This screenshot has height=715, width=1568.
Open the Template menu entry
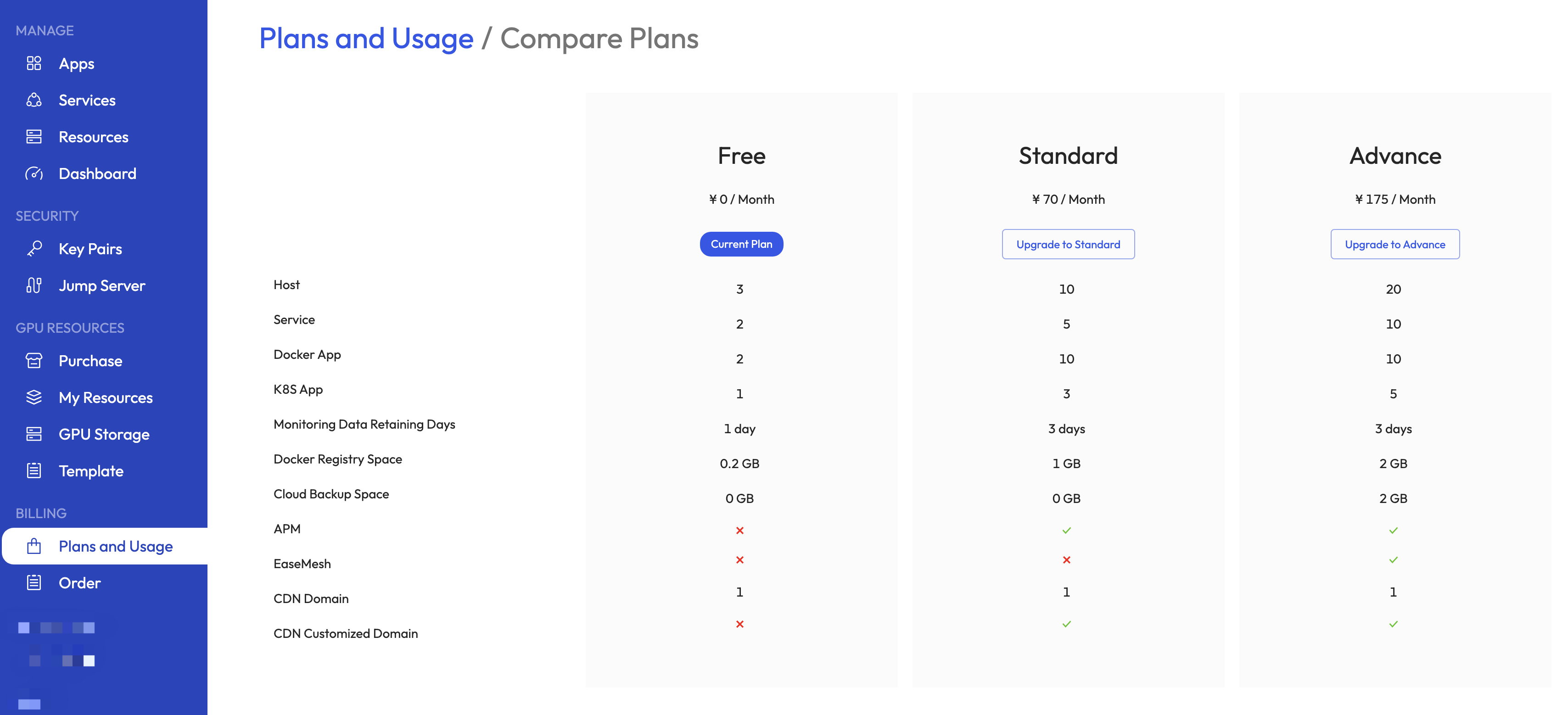pyautogui.click(x=91, y=471)
